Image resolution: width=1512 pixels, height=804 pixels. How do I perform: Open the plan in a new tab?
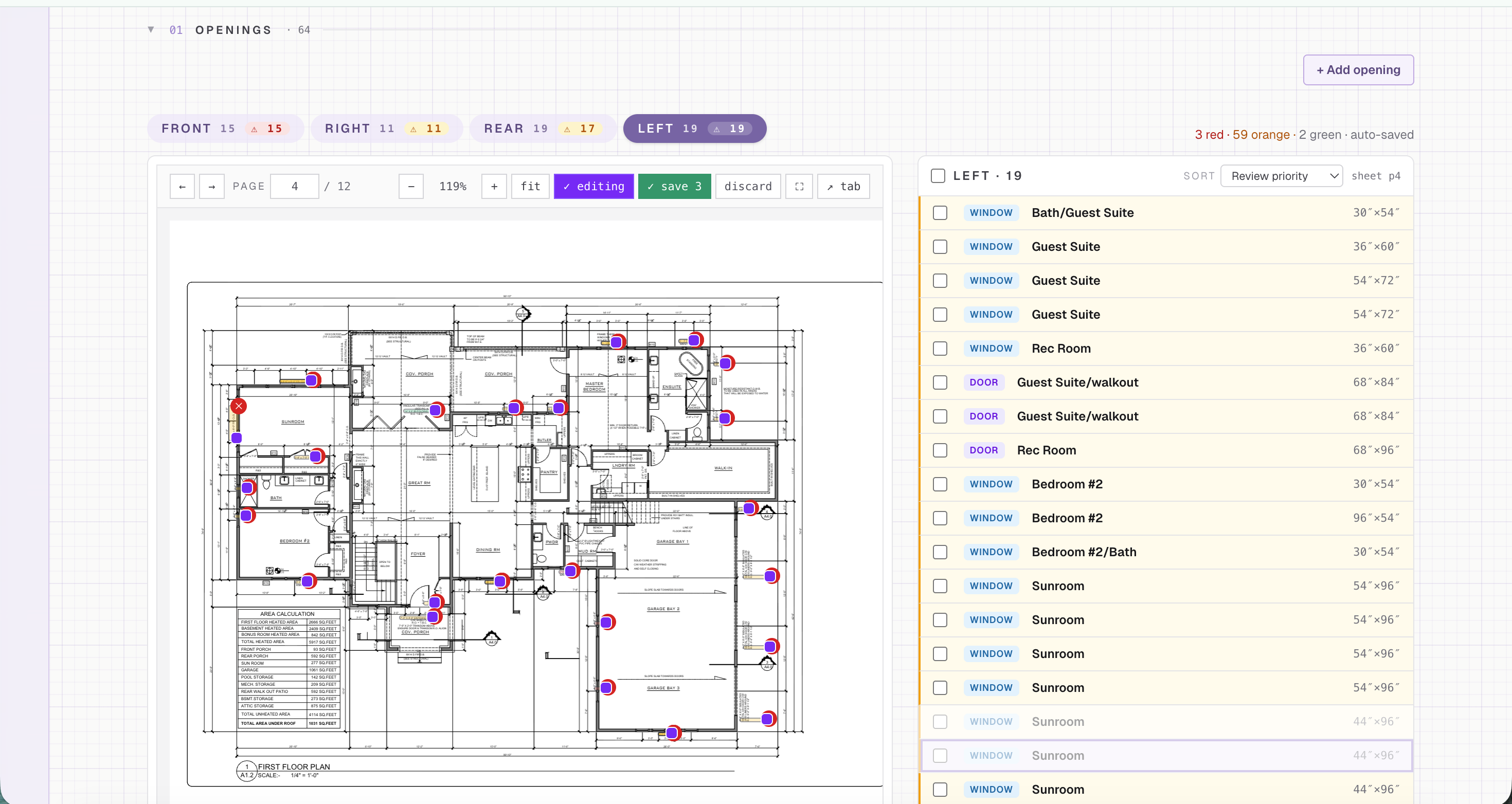coord(843,187)
